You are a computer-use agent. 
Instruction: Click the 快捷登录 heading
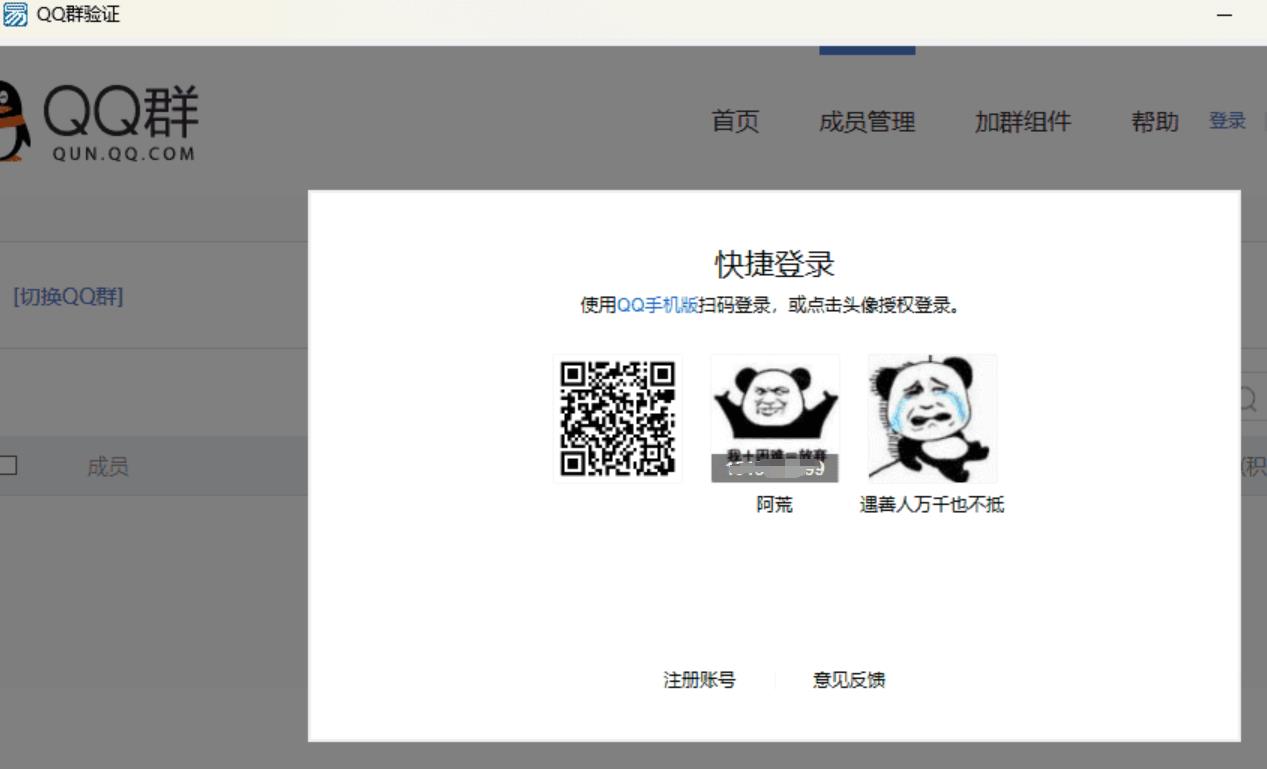(775, 264)
